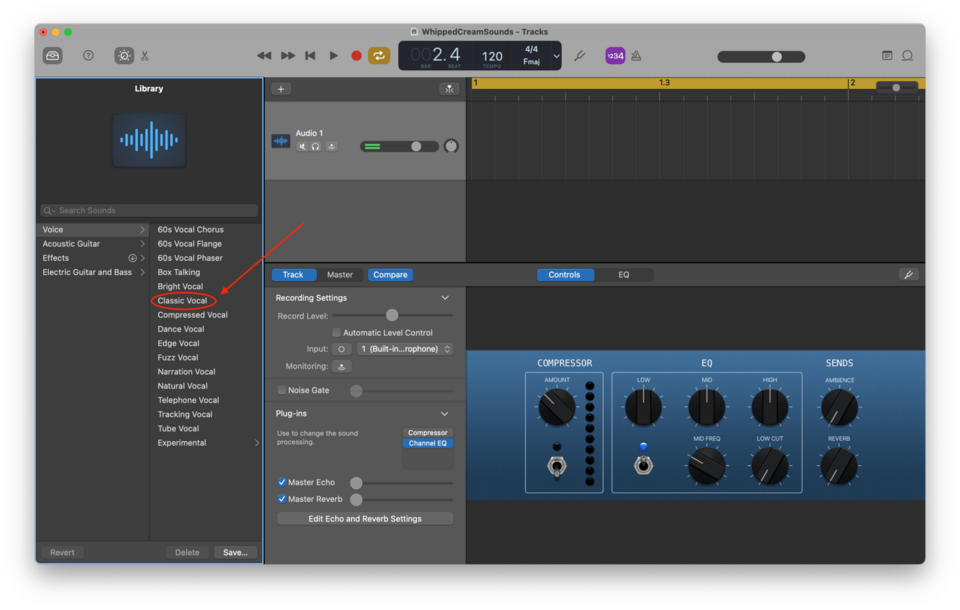Viewport: 960px width, 610px height.
Task: Go to beginning of project
Action: click(x=310, y=56)
